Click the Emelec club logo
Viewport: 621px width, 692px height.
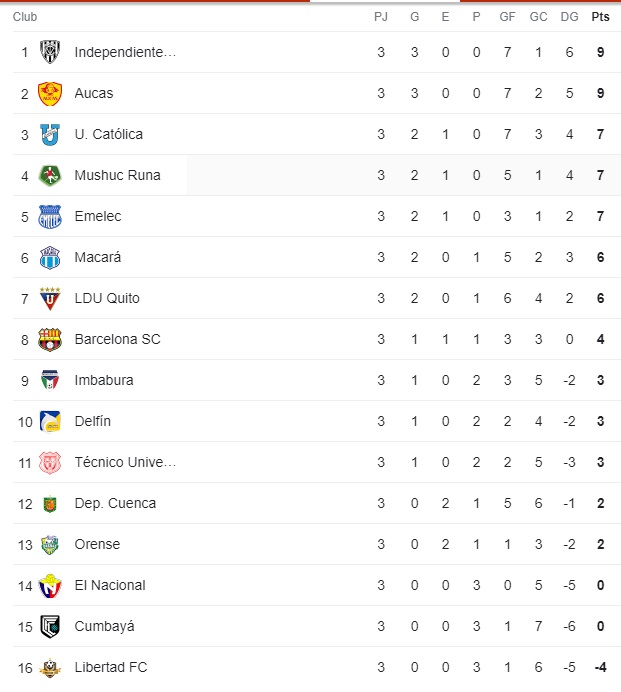[50, 216]
